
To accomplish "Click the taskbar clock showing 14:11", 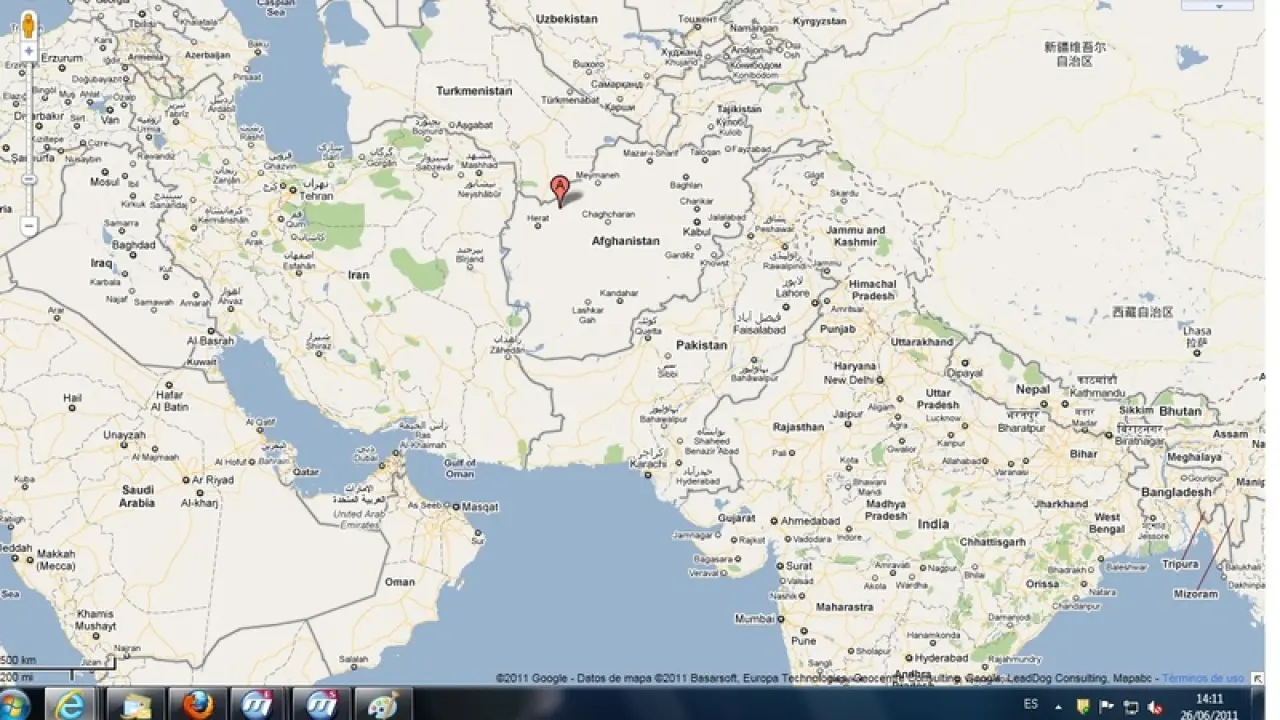I will pyautogui.click(x=1210, y=705).
